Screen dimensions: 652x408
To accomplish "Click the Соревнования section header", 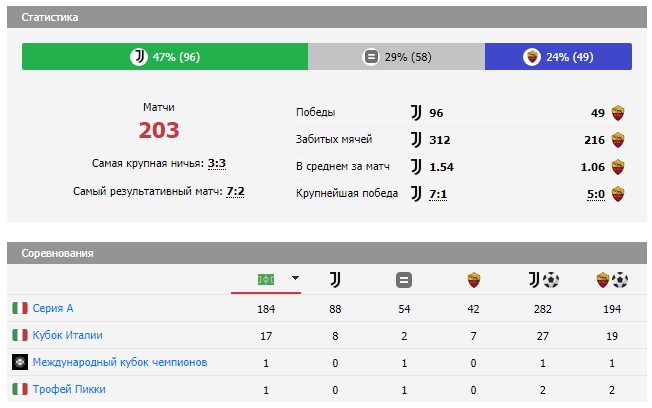I will 327,253.
